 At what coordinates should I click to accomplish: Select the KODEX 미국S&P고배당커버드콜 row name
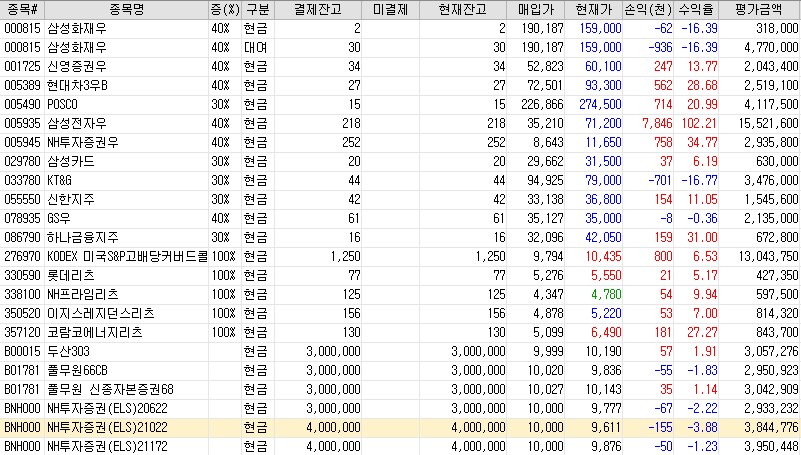(127, 256)
